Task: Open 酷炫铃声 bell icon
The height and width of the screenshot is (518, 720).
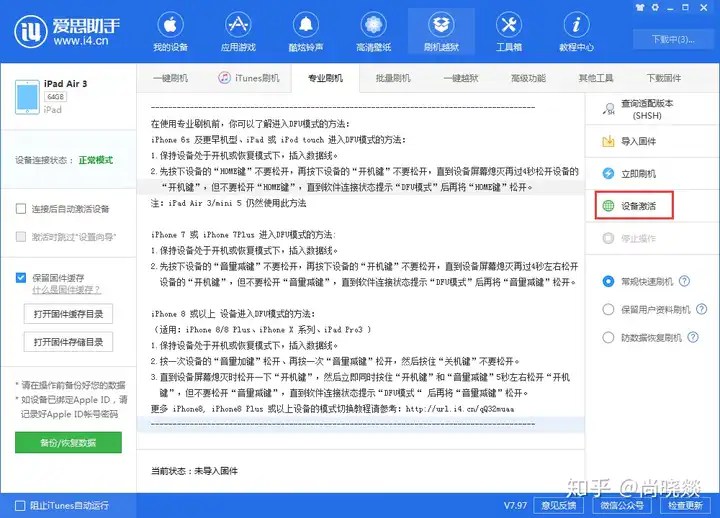Action: pyautogui.click(x=306, y=25)
